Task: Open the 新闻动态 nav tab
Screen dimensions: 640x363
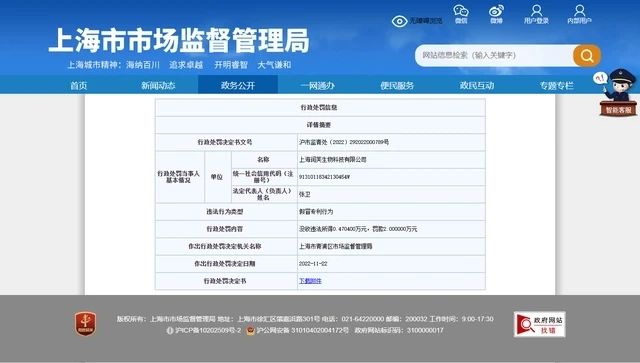Action: [x=158, y=85]
